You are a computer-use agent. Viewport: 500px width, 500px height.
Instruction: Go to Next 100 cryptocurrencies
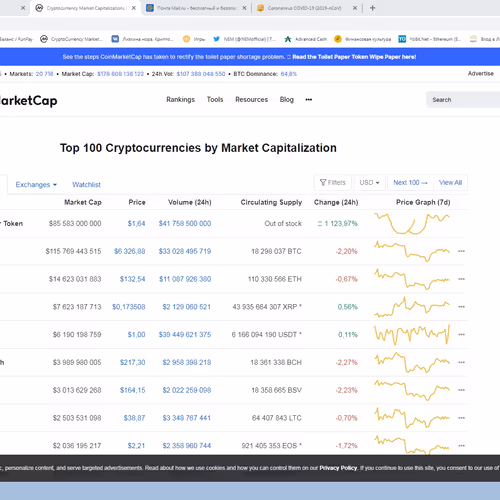410,182
